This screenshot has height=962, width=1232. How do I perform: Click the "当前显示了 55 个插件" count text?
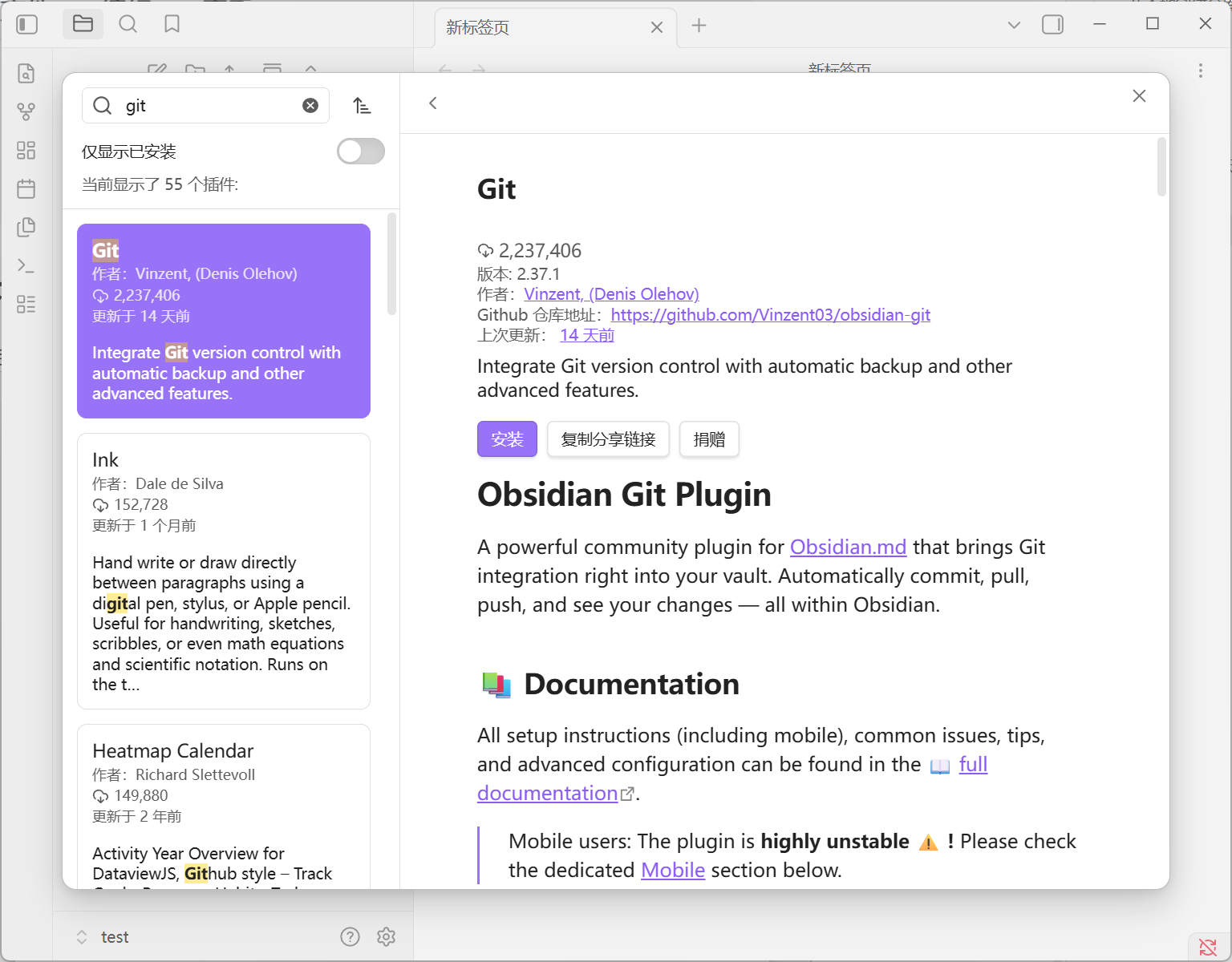160,184
